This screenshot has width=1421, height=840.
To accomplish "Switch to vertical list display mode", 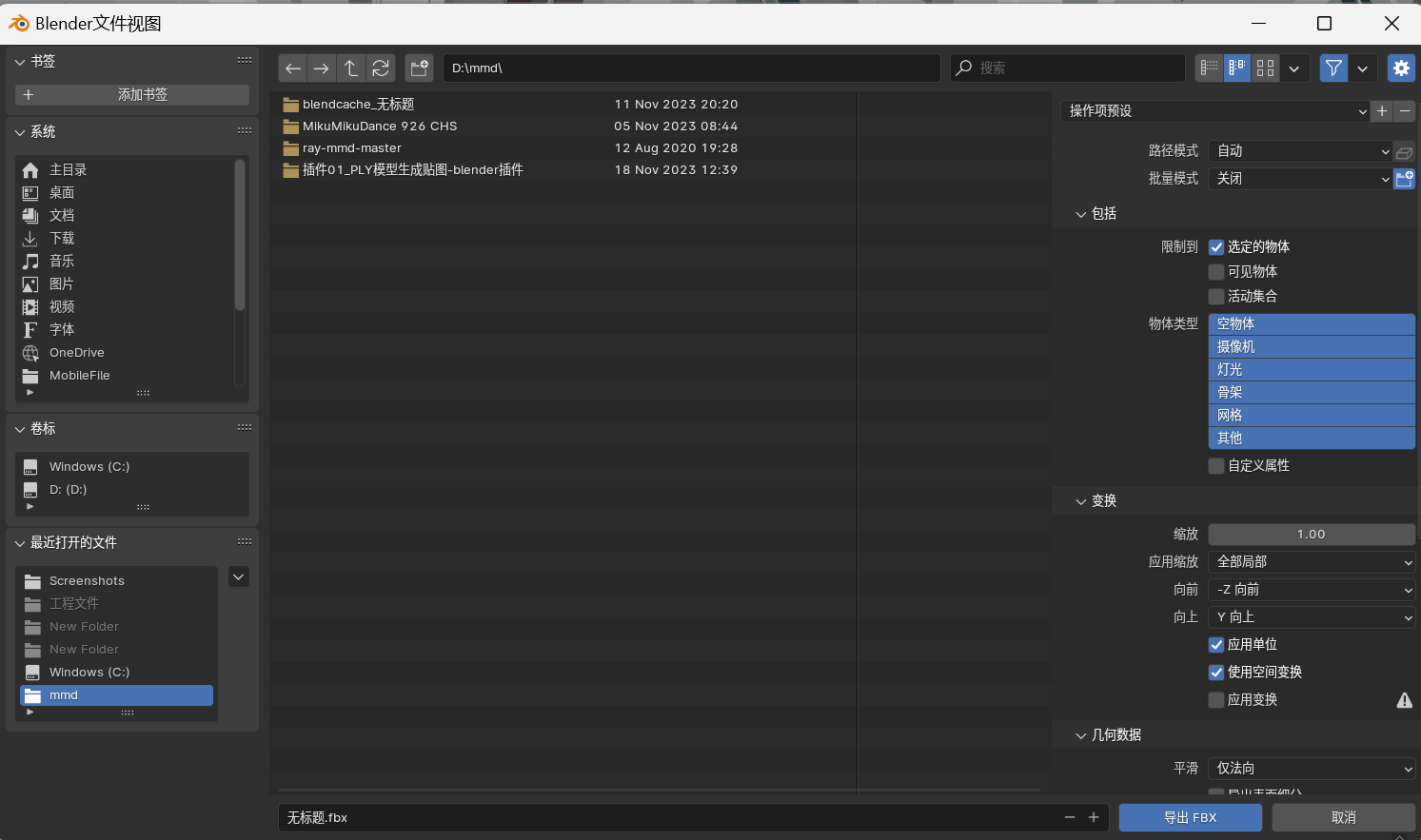I will [x=1209, y=68].
